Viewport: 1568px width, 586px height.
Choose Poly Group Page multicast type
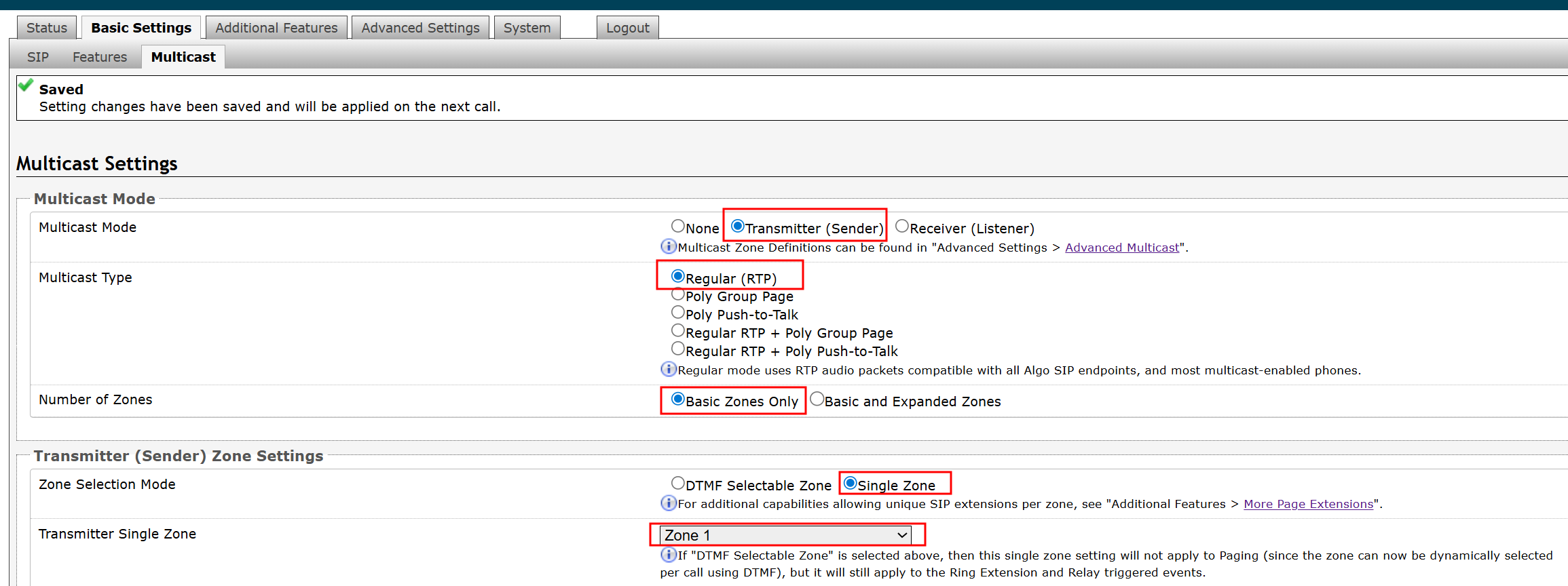pyautogui.click(x=677, y=294)
